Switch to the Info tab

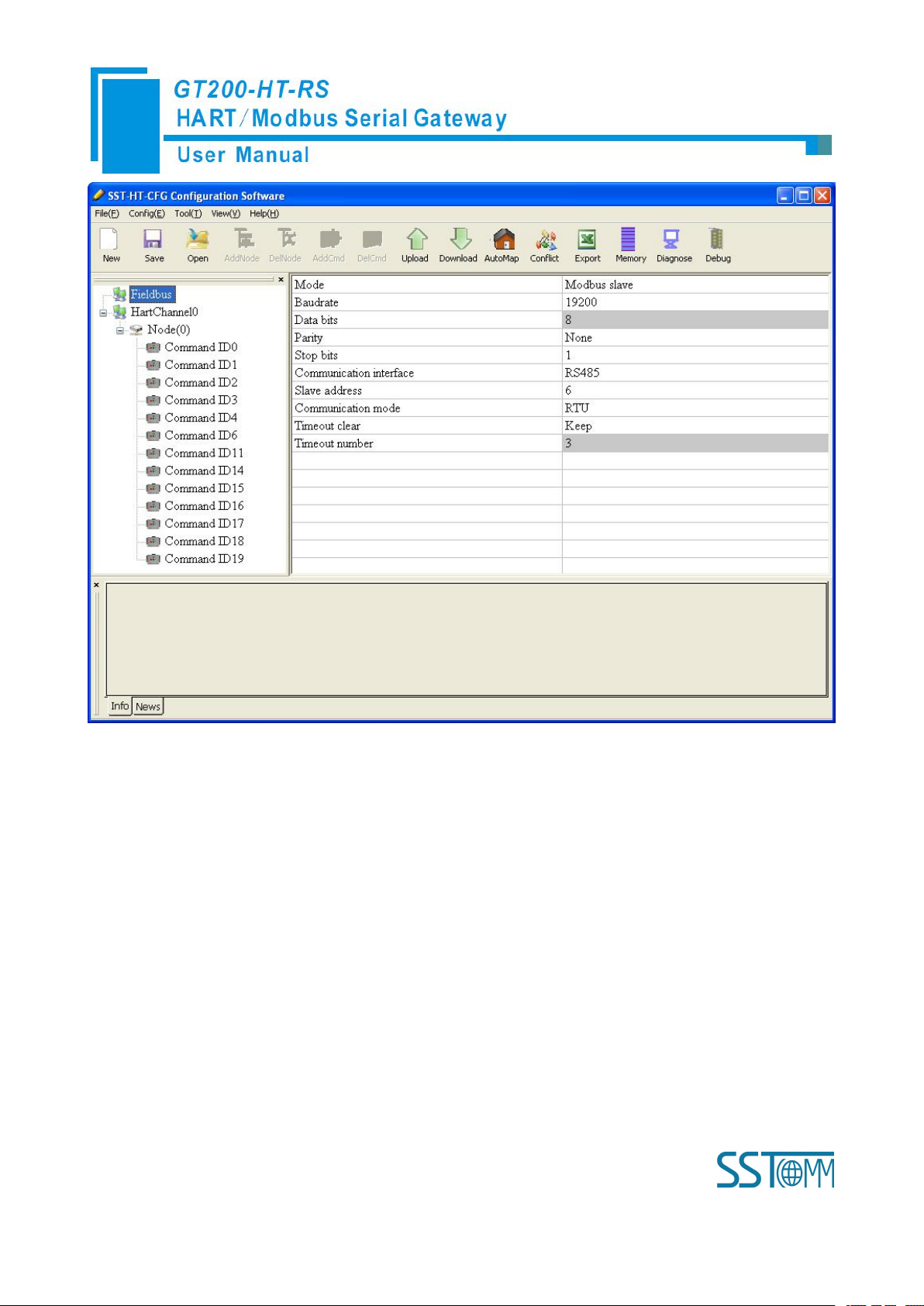click(x=119, y=706)
